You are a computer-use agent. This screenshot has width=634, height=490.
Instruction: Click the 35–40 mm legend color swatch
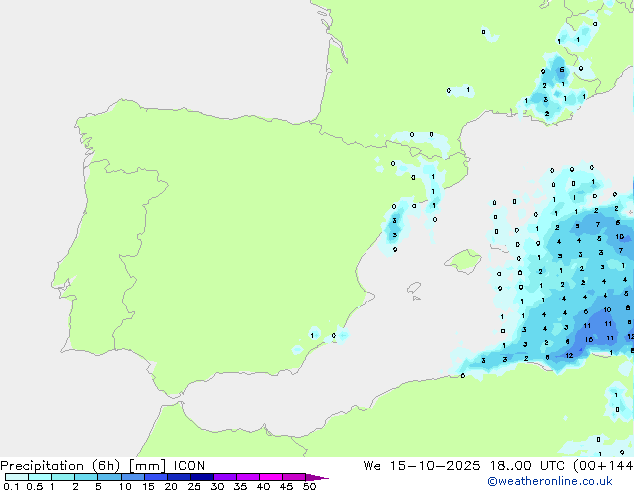click(247, 477)
